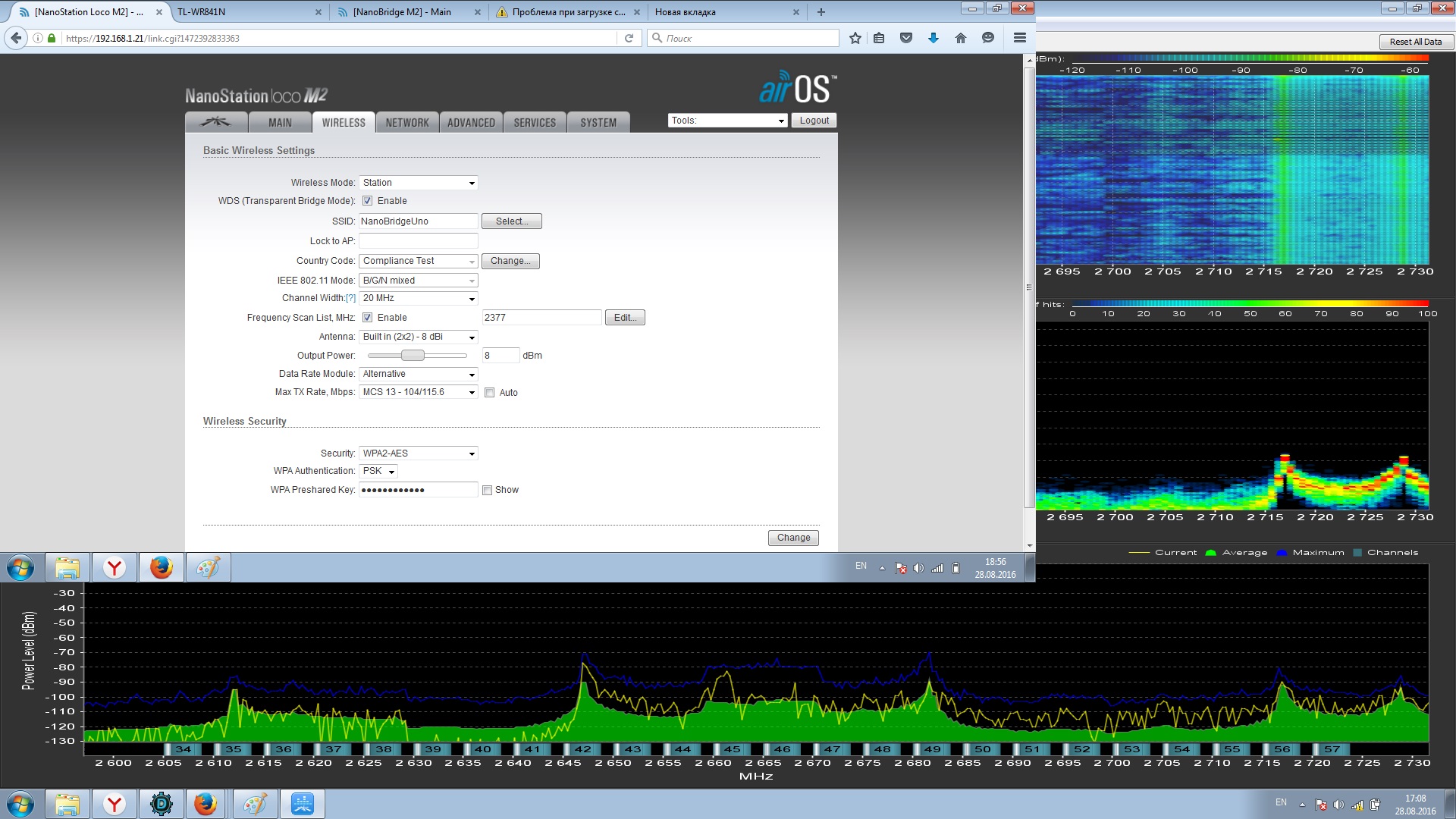Show hidden tray icons arrow at bottom
Image resolution: width=1456 pixels, height=819 pixels.
pos(1302,805)
